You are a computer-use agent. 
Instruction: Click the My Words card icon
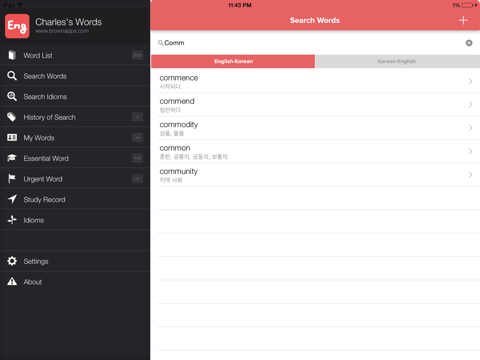pyautogui.click(x=12, y=137)
